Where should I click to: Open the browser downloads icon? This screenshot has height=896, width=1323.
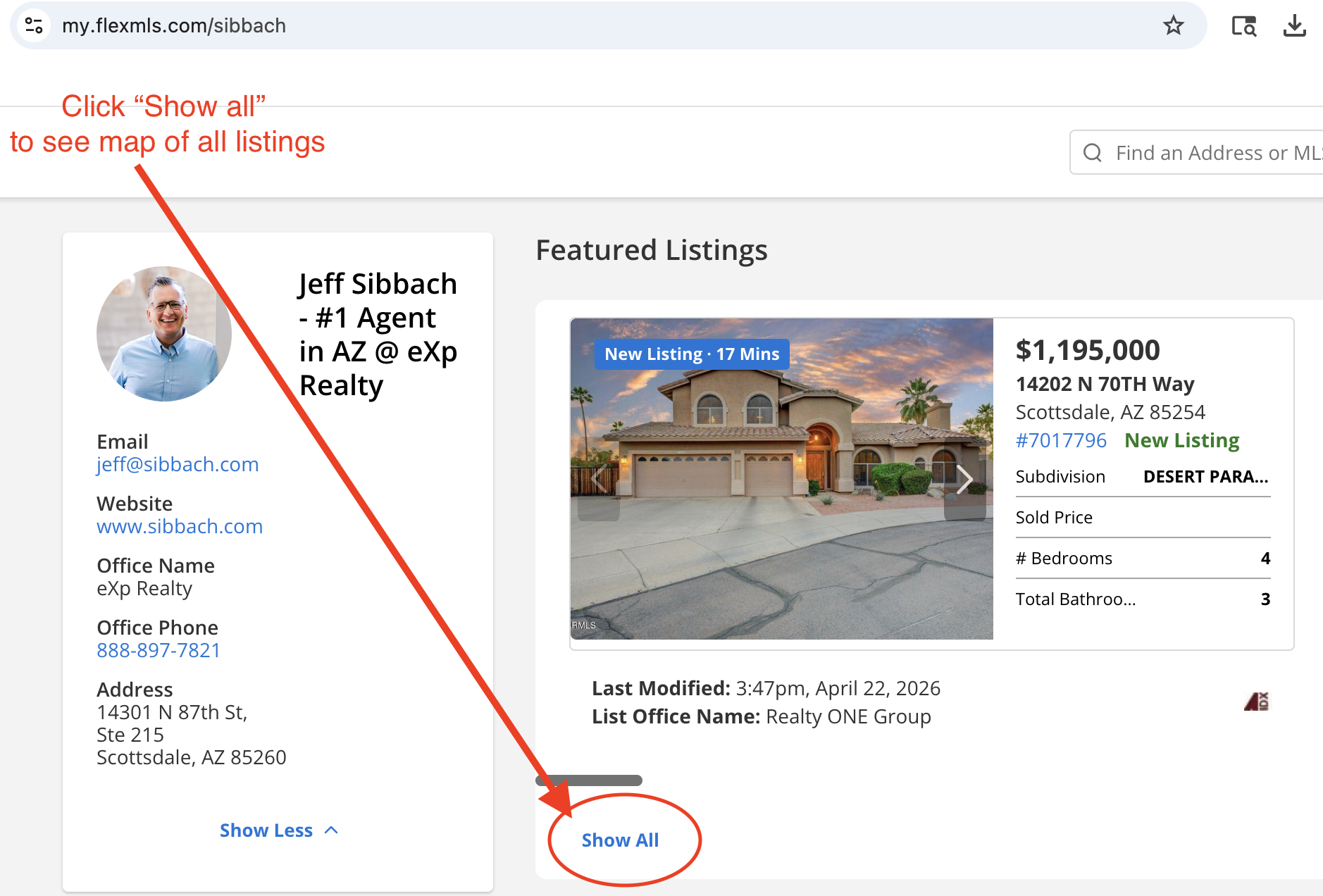[1294, 26]
